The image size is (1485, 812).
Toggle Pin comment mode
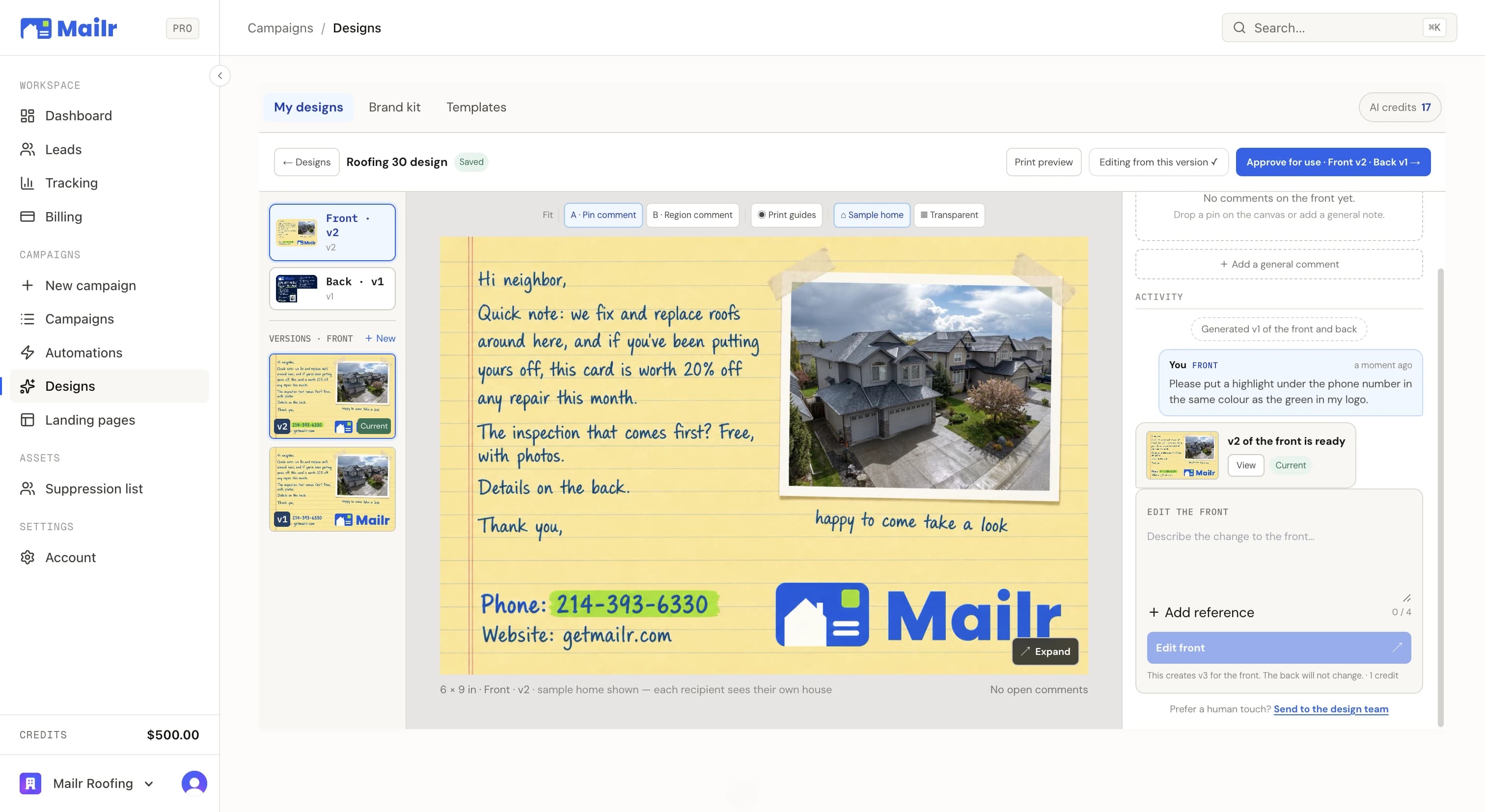click(x=603, y=215)
